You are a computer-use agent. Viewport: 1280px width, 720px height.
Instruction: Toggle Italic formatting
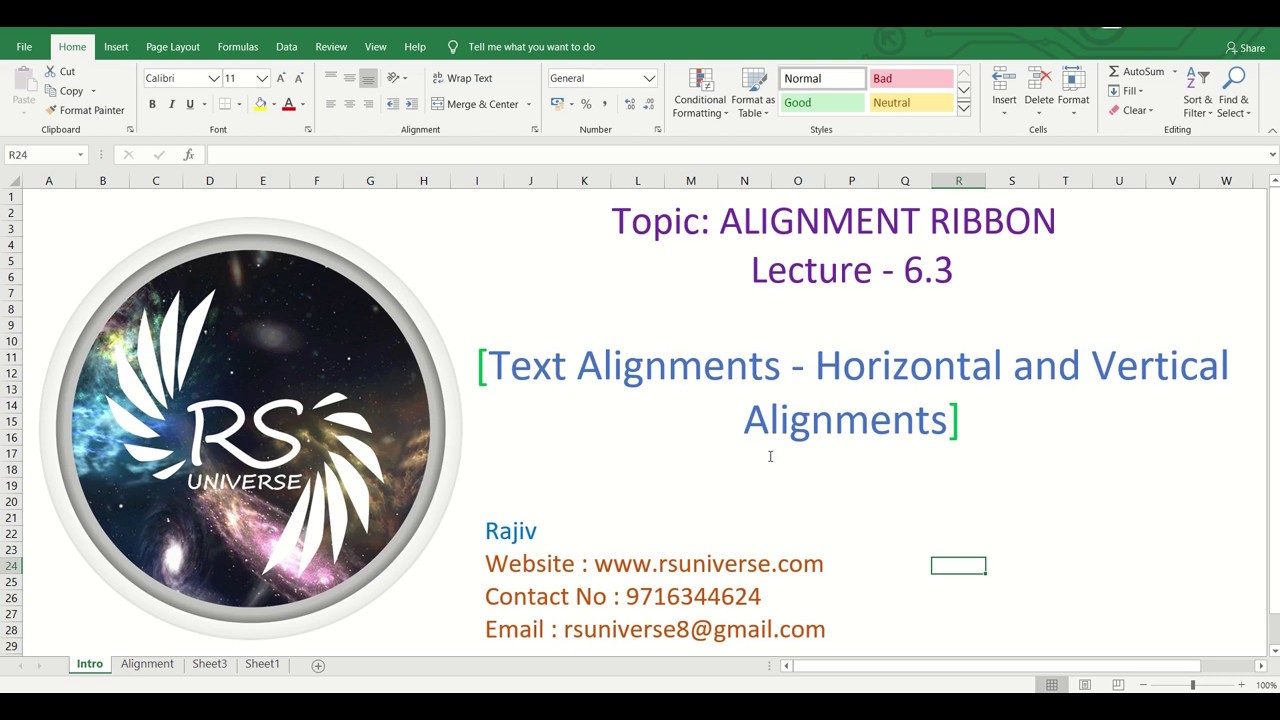171,104
